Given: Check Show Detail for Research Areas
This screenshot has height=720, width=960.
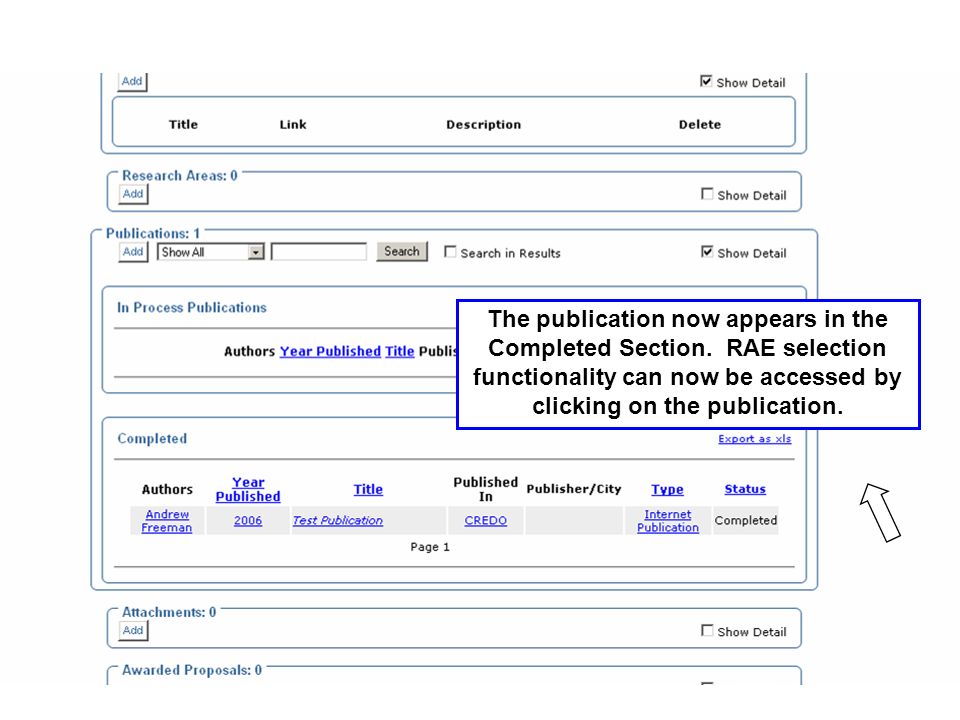Looking at the screenshot, I should [707, 194].
